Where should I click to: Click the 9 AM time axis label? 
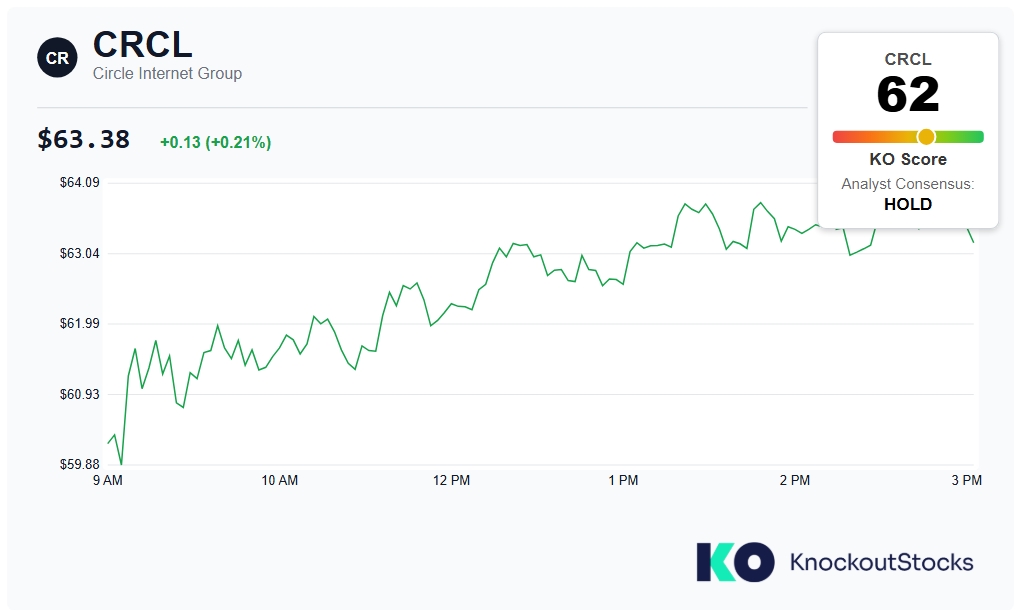107,480
